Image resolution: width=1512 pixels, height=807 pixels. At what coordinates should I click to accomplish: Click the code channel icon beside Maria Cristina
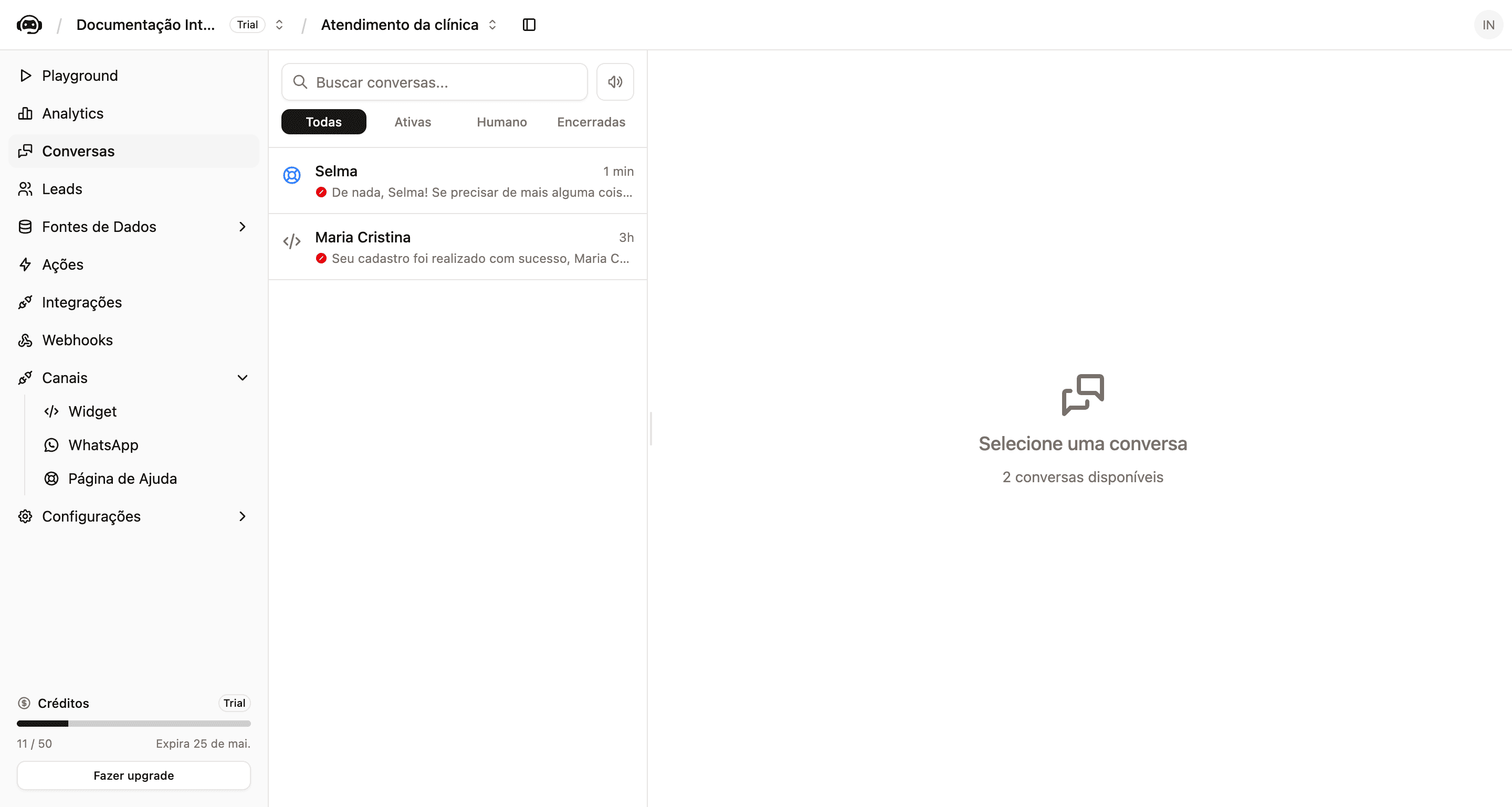(x=292, y=241)
